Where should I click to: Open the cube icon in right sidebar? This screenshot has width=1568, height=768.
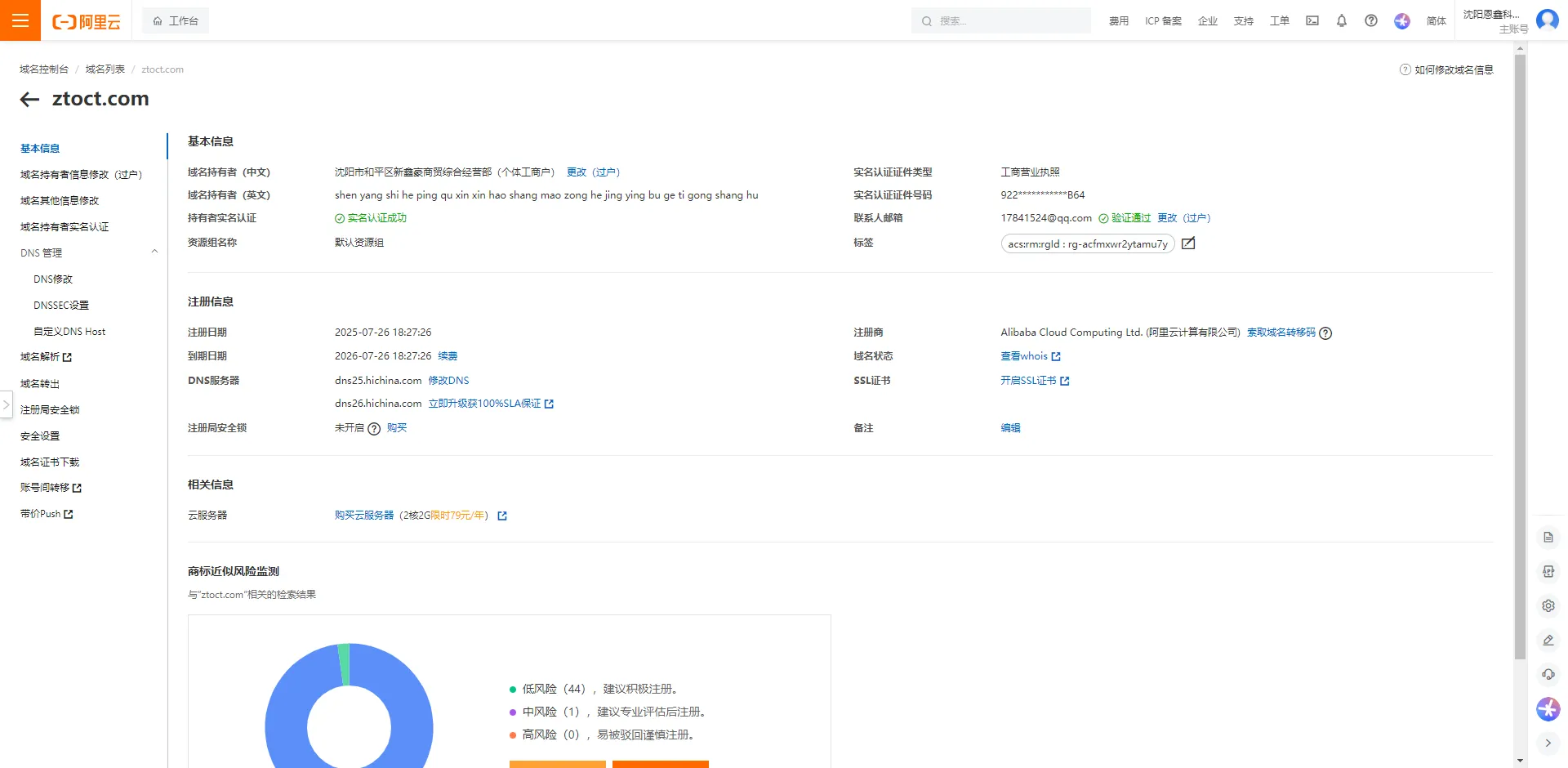(x=1548, y=572)
